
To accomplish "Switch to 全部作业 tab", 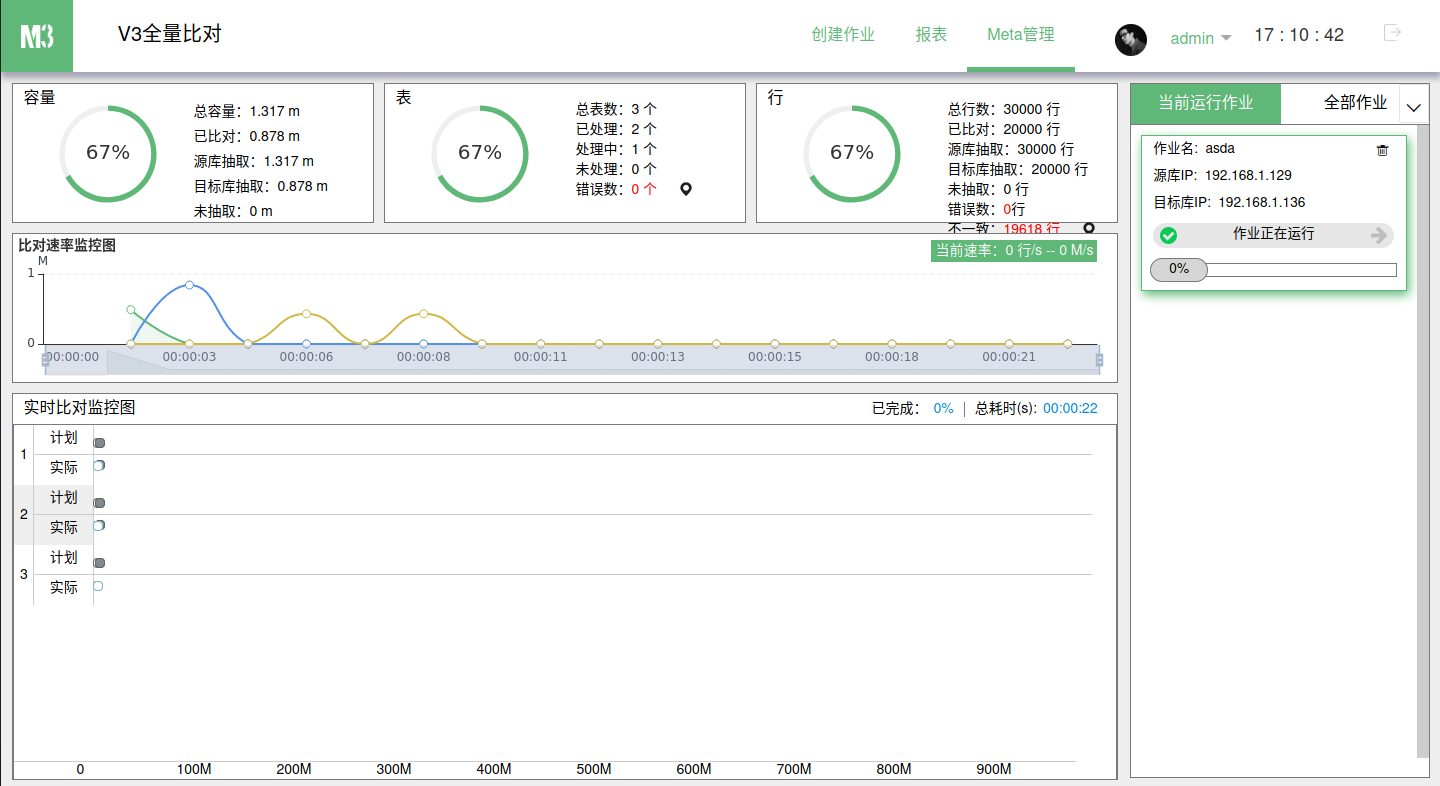I will (1355, 103).
